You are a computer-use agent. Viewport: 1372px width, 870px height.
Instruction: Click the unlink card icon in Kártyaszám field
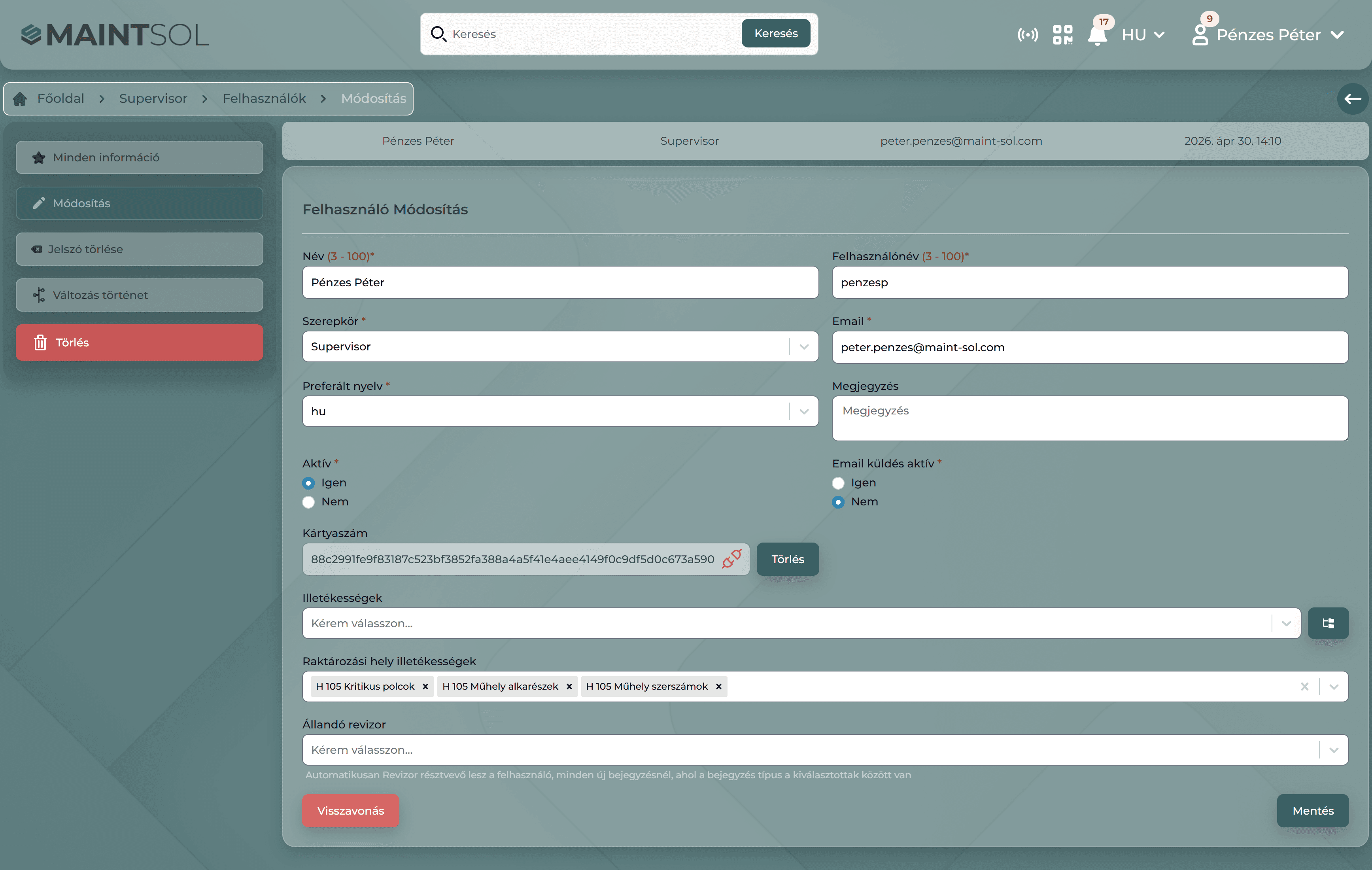(732, 559)
